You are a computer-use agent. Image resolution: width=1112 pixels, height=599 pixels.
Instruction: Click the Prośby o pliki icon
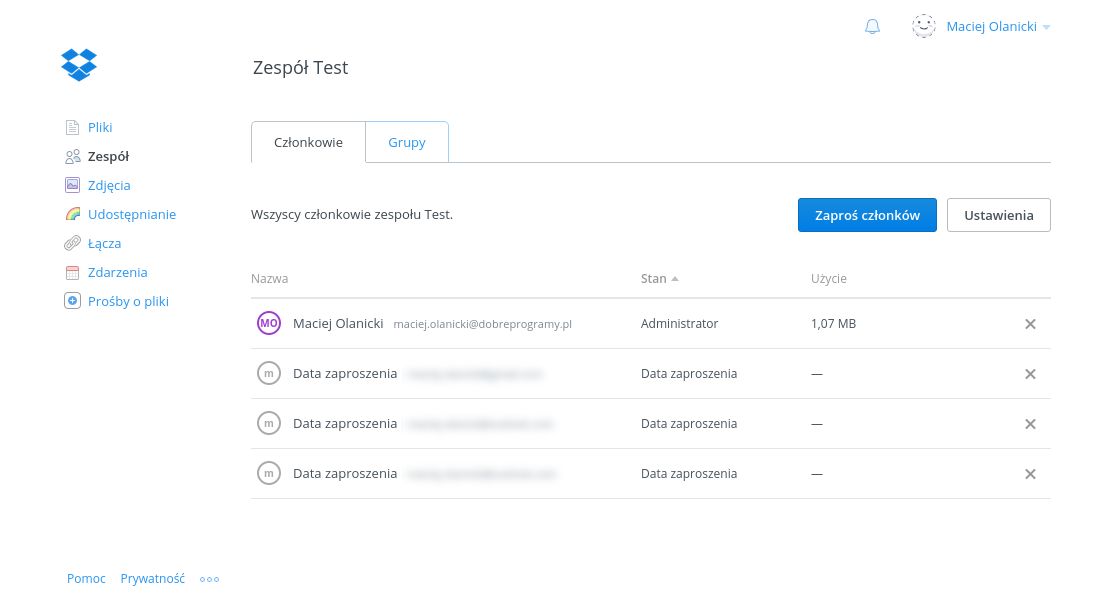(72, 301)
